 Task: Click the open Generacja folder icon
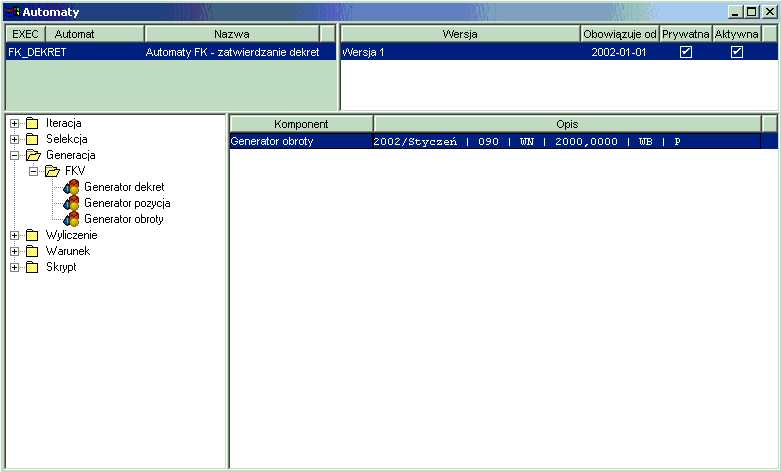pyautogui.click(x=33, y=155)
